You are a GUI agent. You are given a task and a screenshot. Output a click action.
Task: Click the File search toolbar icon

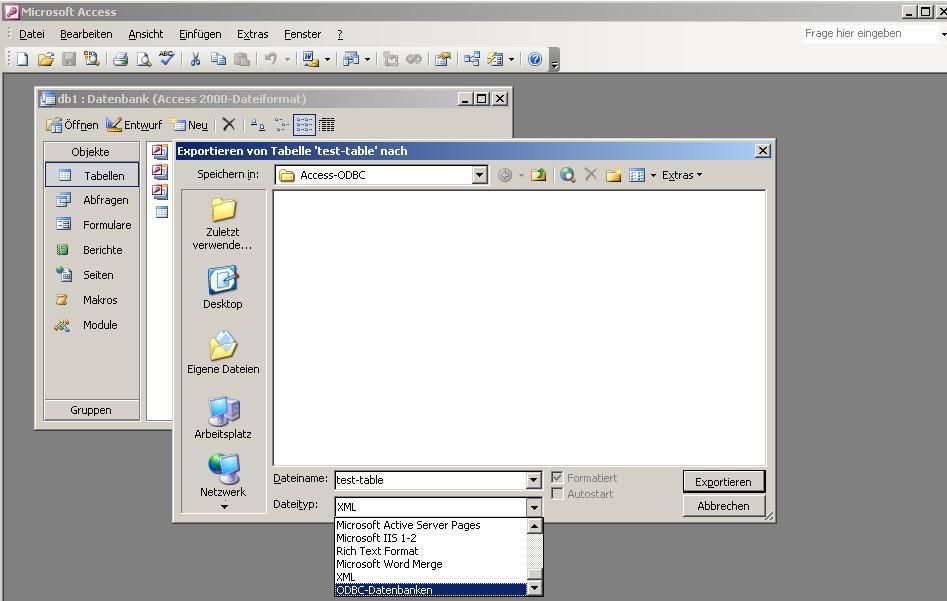coord(91,59)
